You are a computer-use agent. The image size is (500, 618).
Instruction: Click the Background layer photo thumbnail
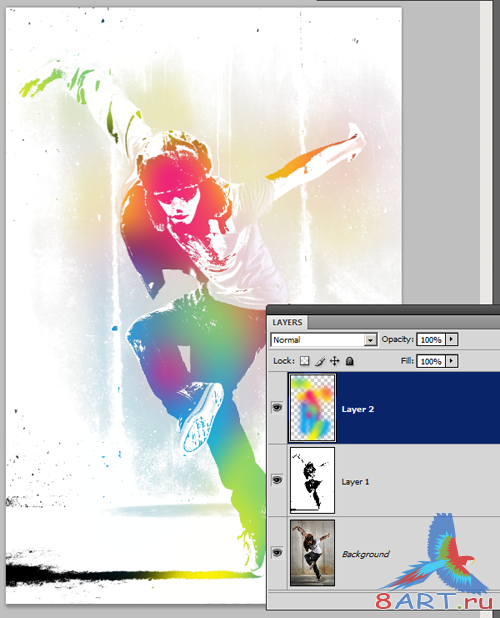312,553
